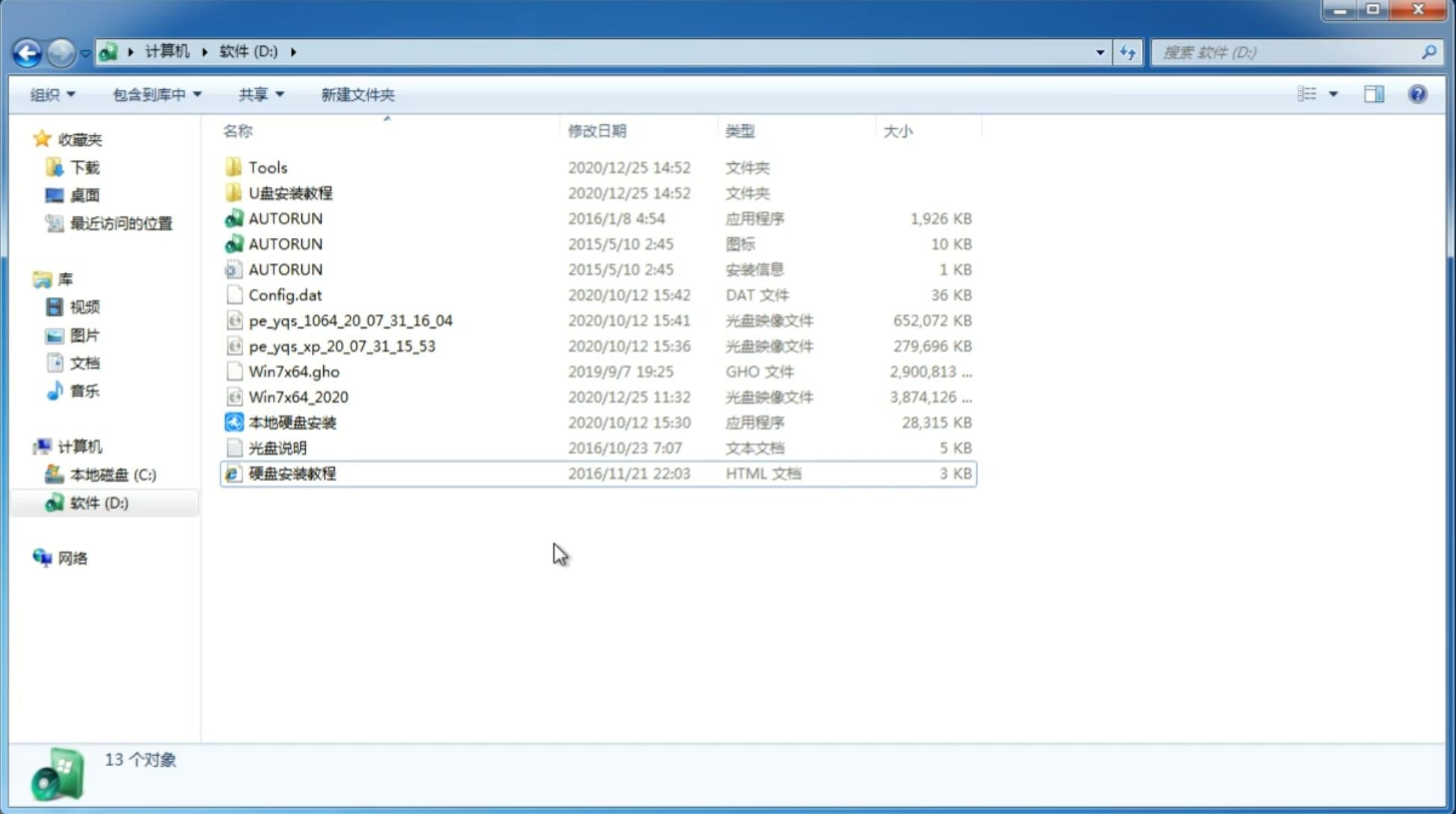The height and width of the screenshot is (814, 1456).
Task: Open Config.dat configuration file
Action: pyautogui.click(x=284, y=294)
